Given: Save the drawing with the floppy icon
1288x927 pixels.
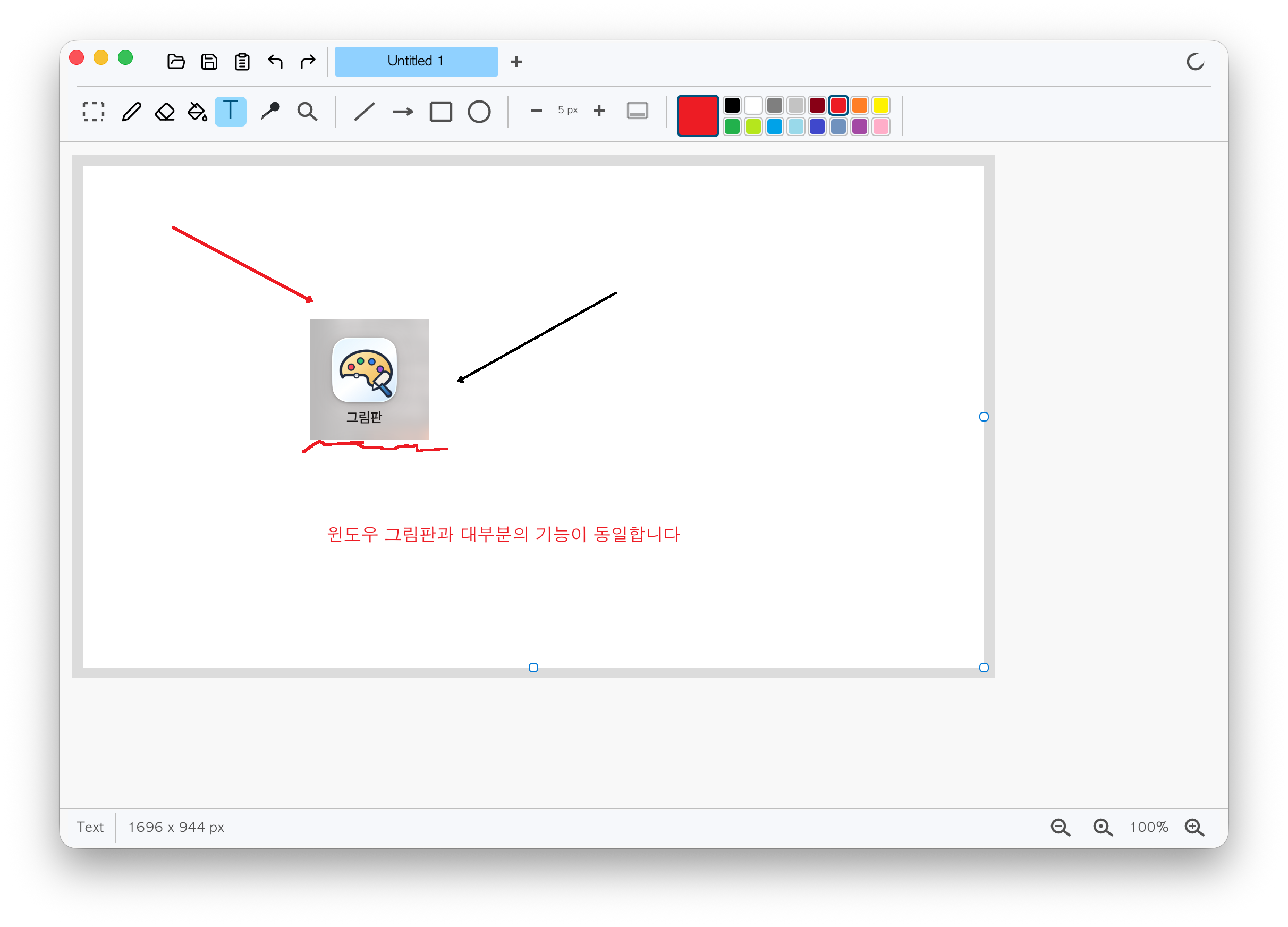Looking at the screenshot, I should point(209,61).
